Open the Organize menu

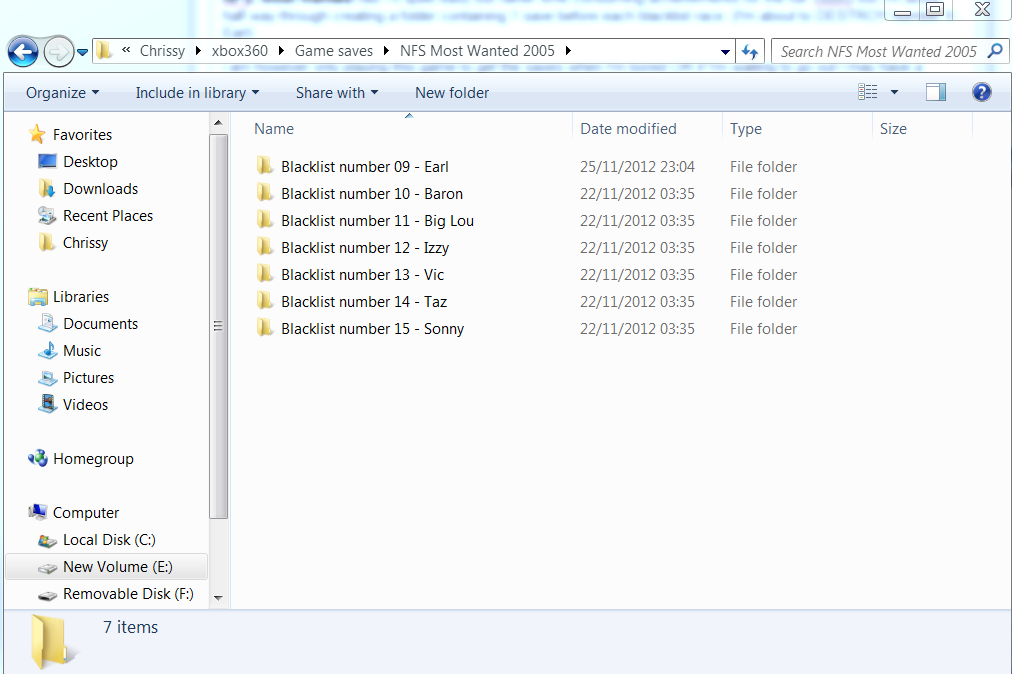(x=62, y=93)
